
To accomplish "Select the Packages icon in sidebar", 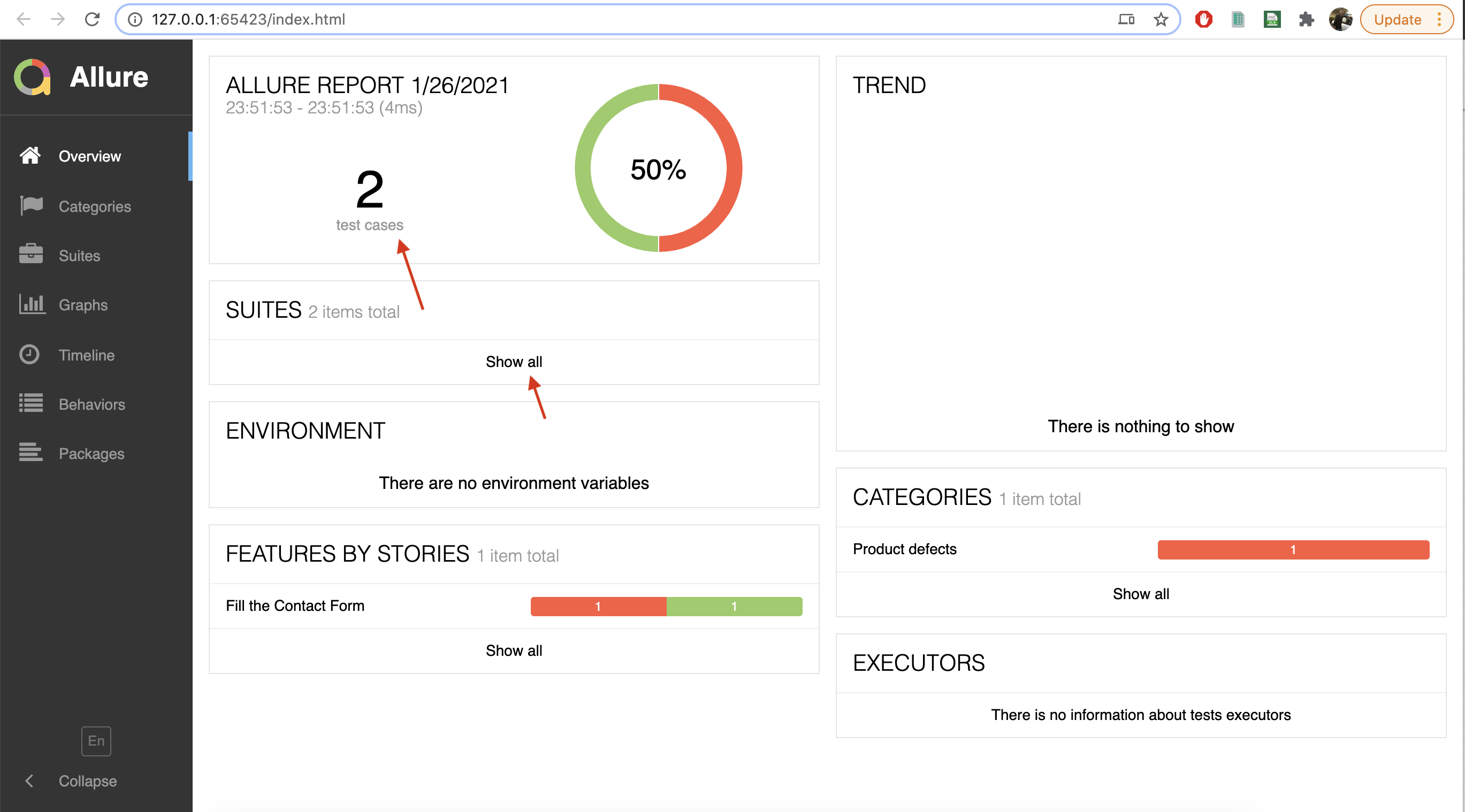I will click(30, 453).
